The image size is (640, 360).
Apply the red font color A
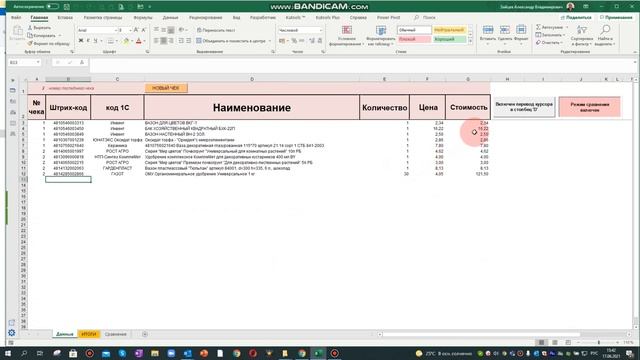(139, 41)
